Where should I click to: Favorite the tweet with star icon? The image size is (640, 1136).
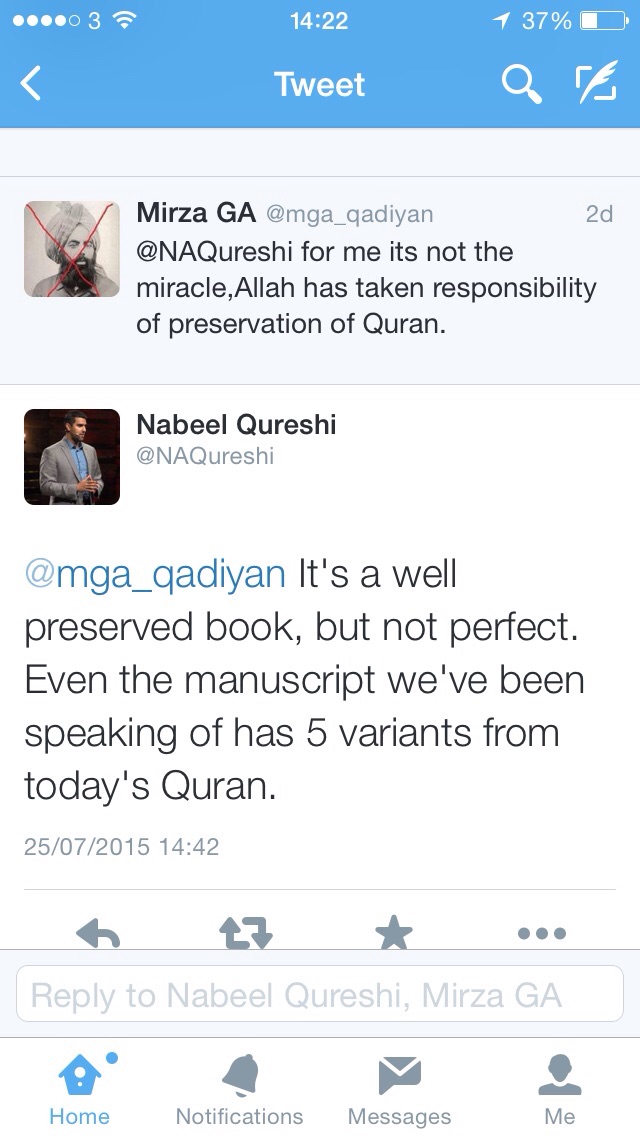[x=393, y=935]
